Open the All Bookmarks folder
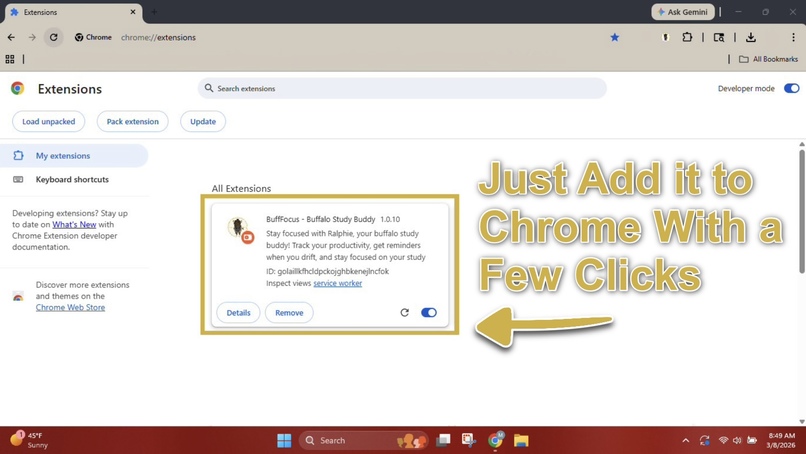 768,59
